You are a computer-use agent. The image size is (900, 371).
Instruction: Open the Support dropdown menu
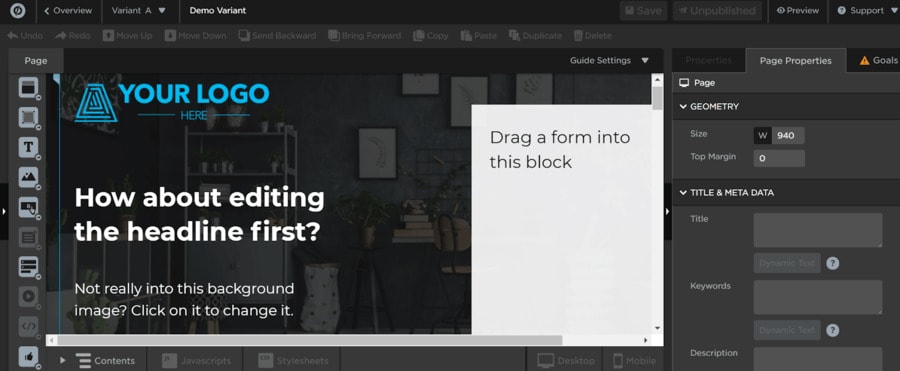pos(867,10)
